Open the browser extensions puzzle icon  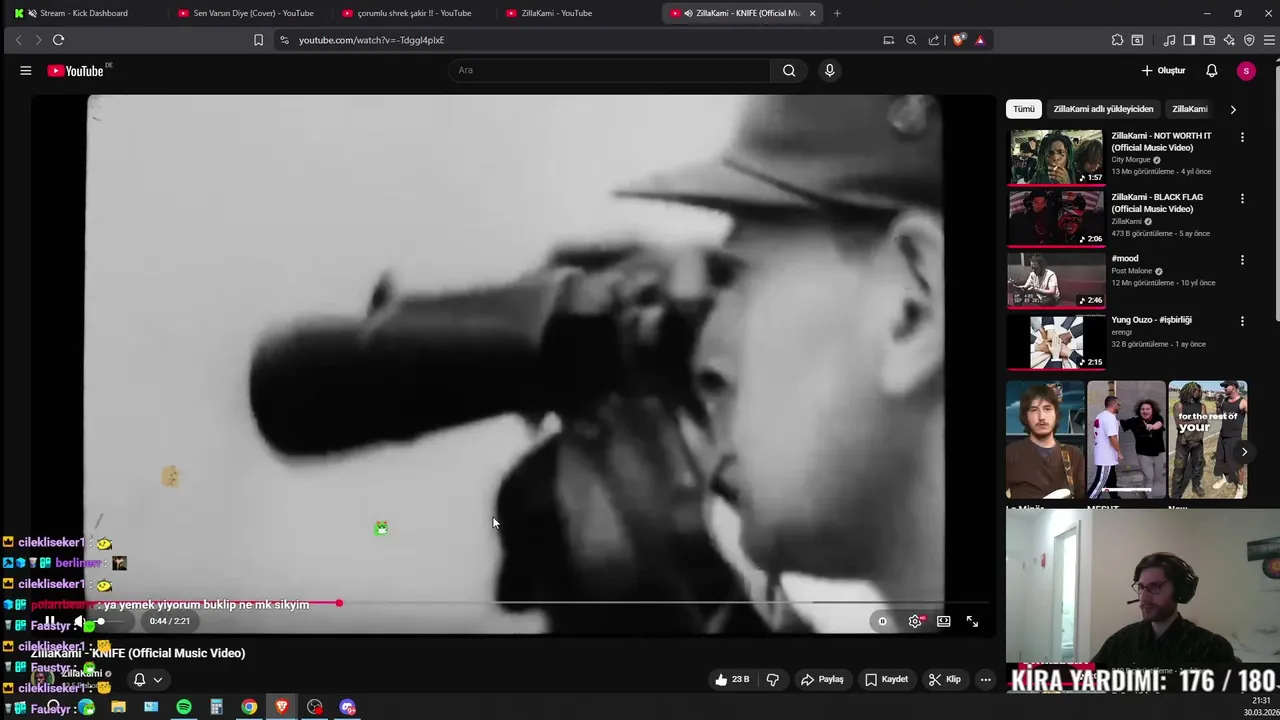click(x=1117, y=40)
